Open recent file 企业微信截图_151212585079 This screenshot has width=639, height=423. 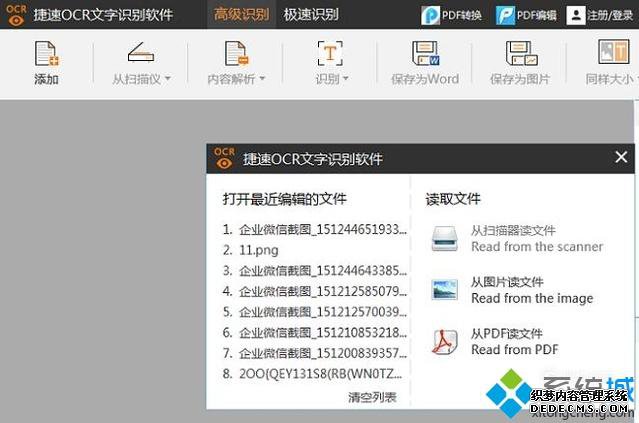tap(315, 292)
